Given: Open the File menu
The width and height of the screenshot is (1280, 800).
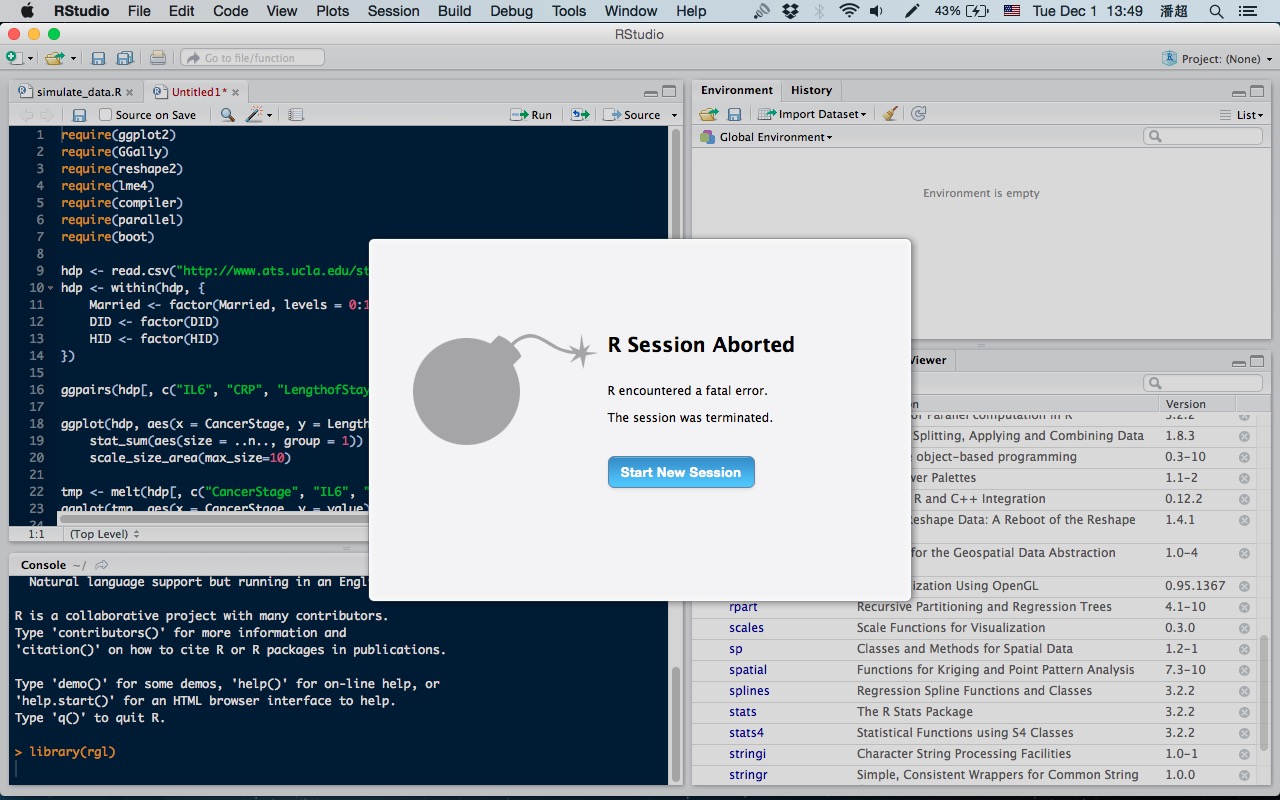Looking at the screenshot, I should (139, 11).
